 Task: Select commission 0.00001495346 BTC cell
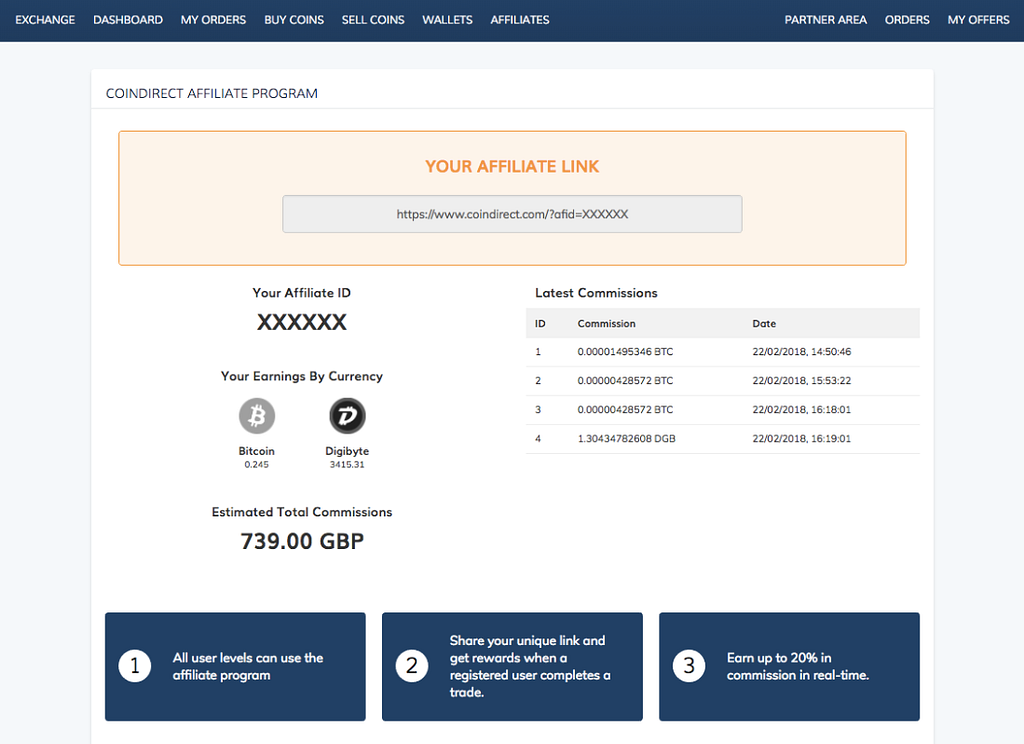coord(625,351)
